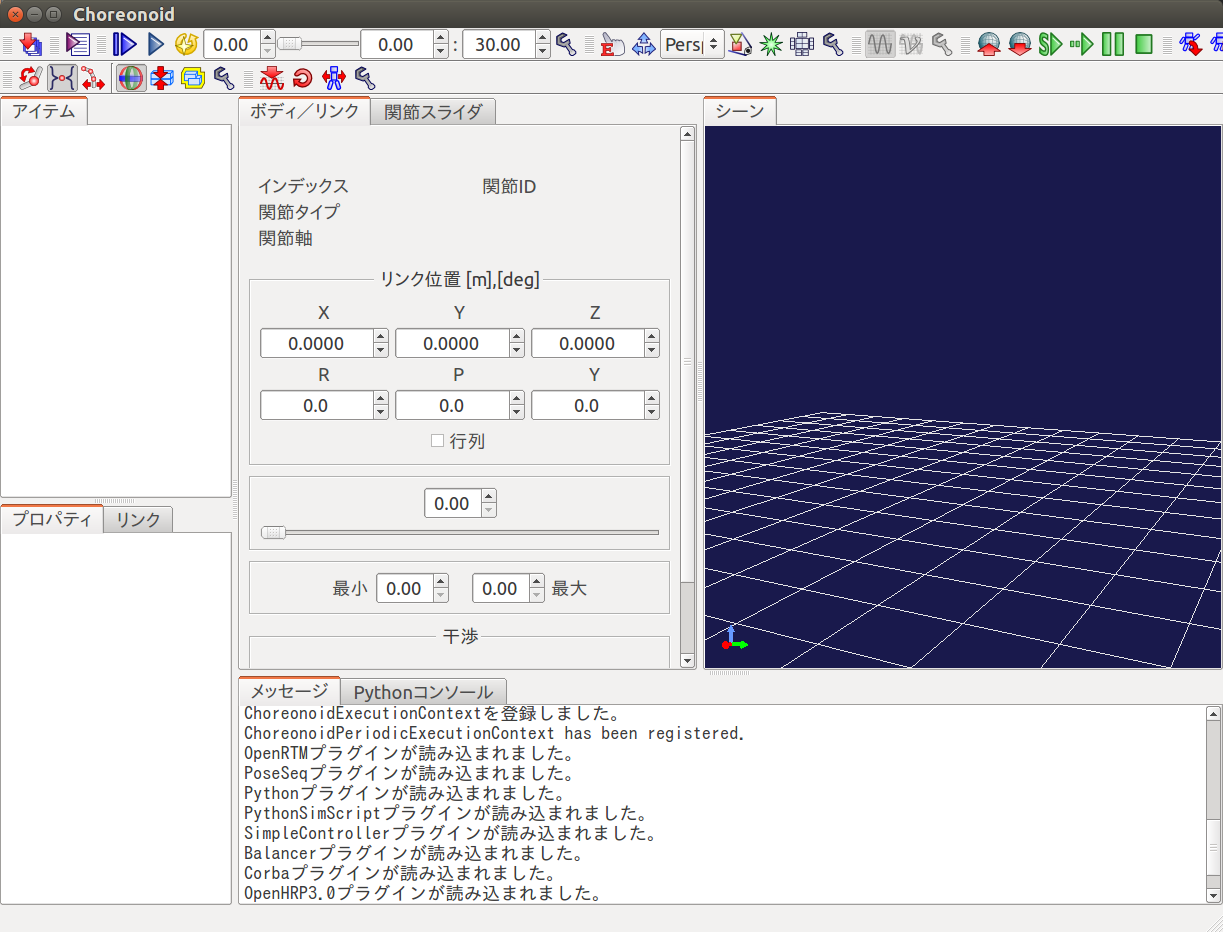Open body bar wrench after robot icon
The width and height of the screenshot is (1223, 932).
(x=365, y=77)
